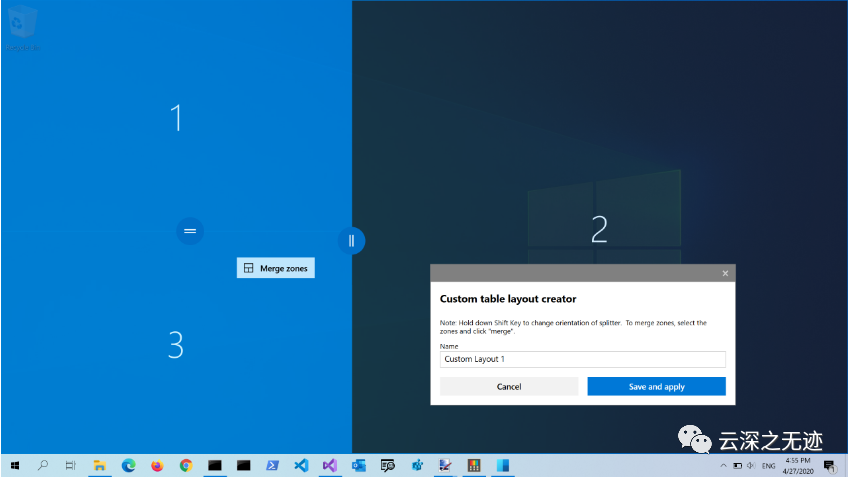The image size is (851, 479).
Task: Open the ENG input language selector
Action: point(769,466)
